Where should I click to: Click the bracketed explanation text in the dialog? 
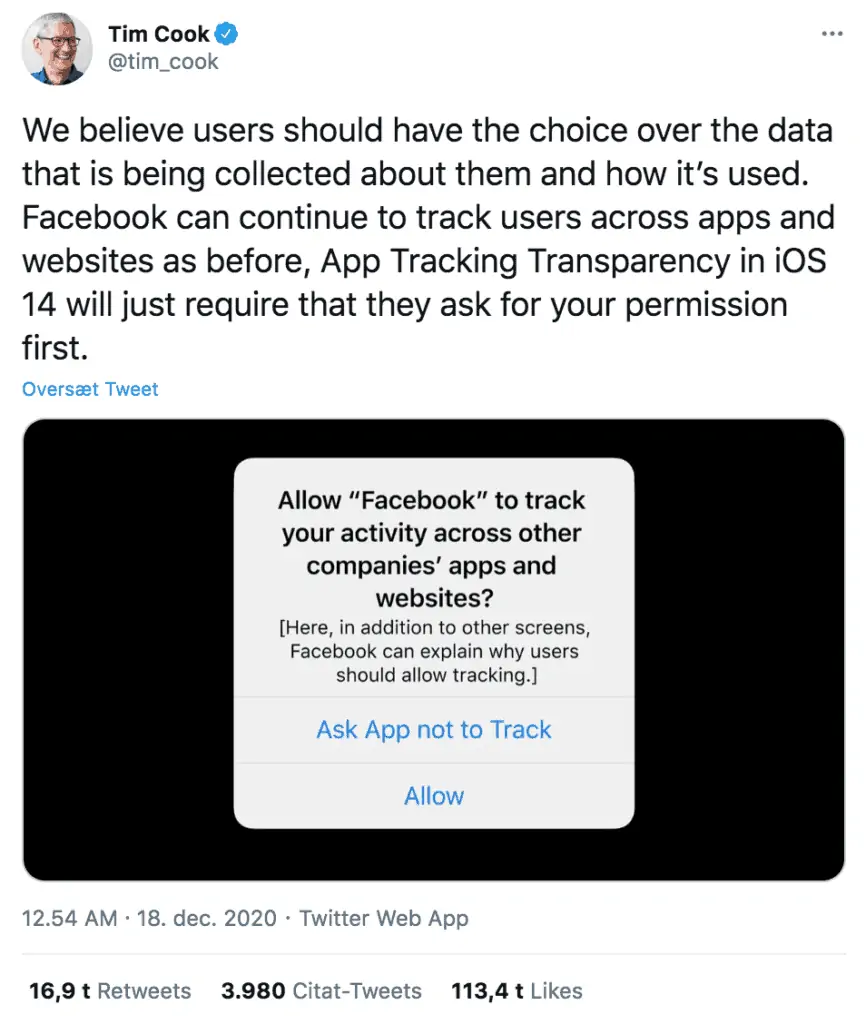[434, 651]
